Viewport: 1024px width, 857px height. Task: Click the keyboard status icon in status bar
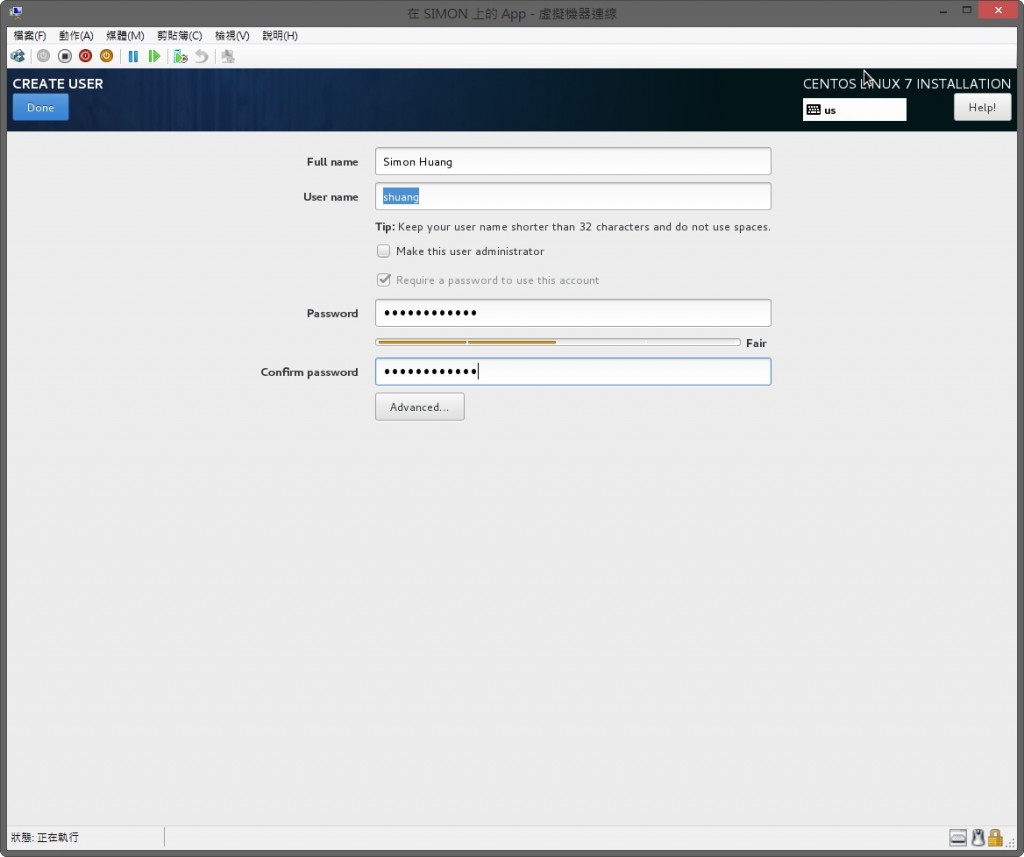pyautogui.click(x=958, y=837)
